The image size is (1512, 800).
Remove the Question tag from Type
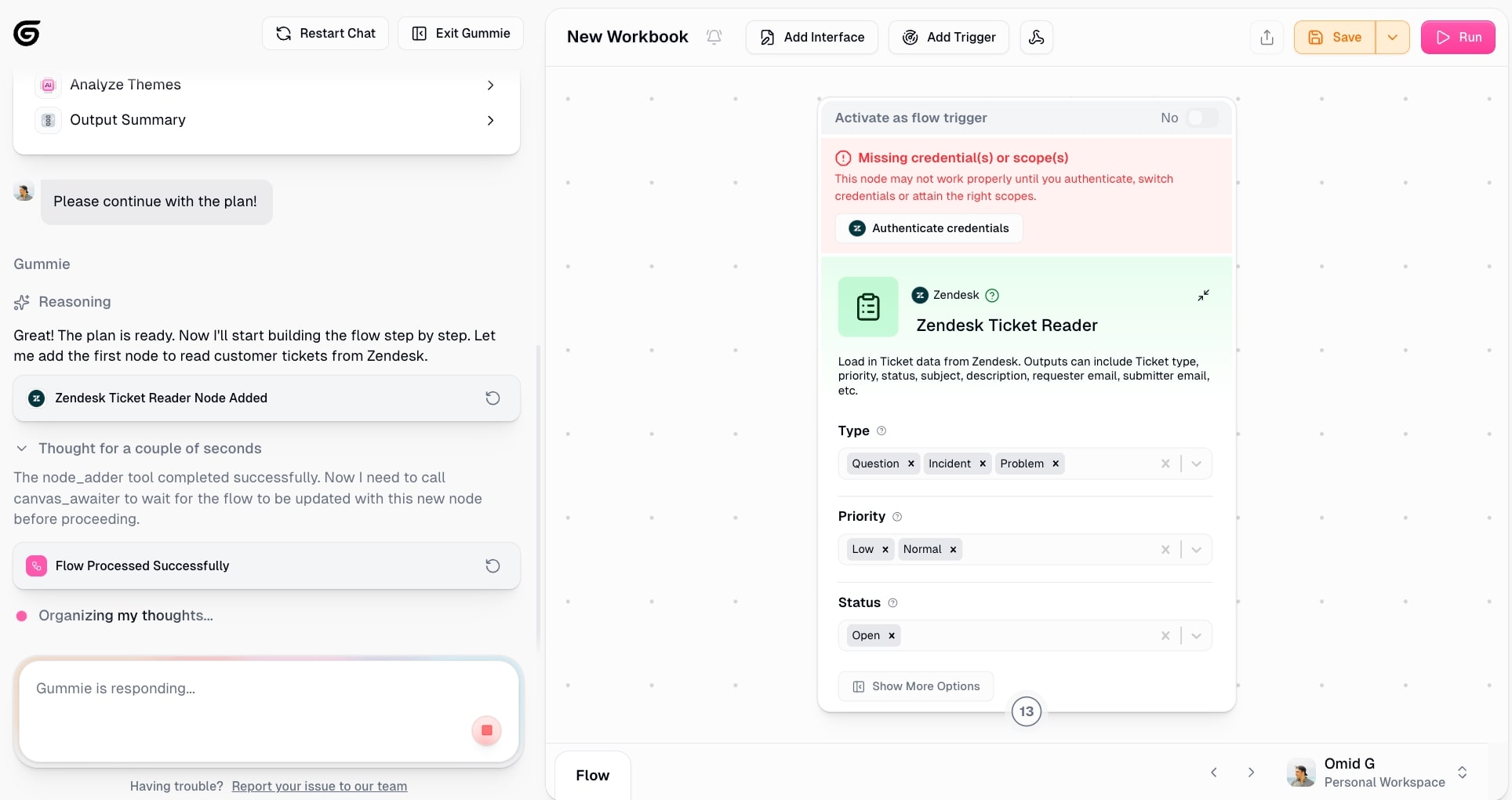910,464
